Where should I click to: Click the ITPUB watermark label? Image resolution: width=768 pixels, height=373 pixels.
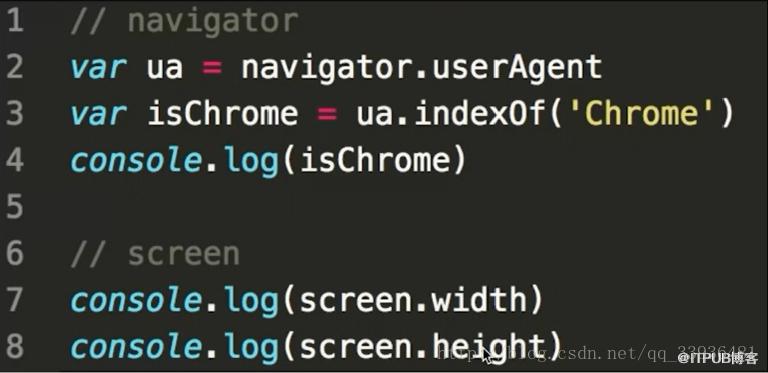click(718, 359)
